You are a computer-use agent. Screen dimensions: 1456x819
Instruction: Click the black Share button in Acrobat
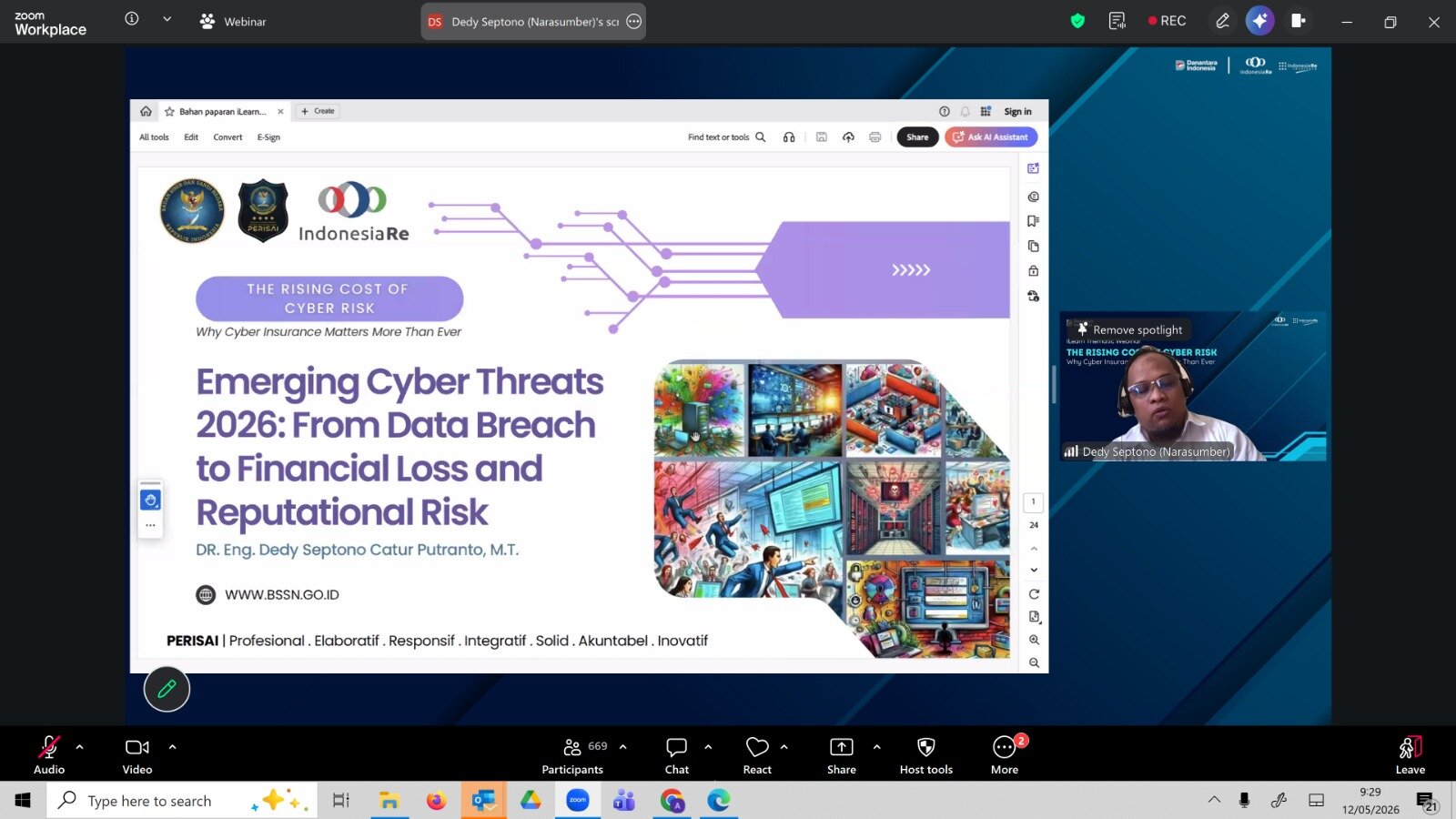coord(917,137)
